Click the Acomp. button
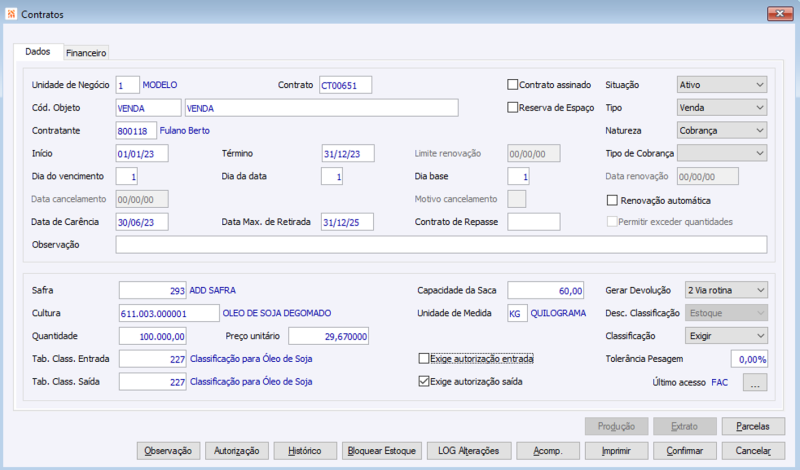This screenshot has height=470, width=800. click(548, 451)
